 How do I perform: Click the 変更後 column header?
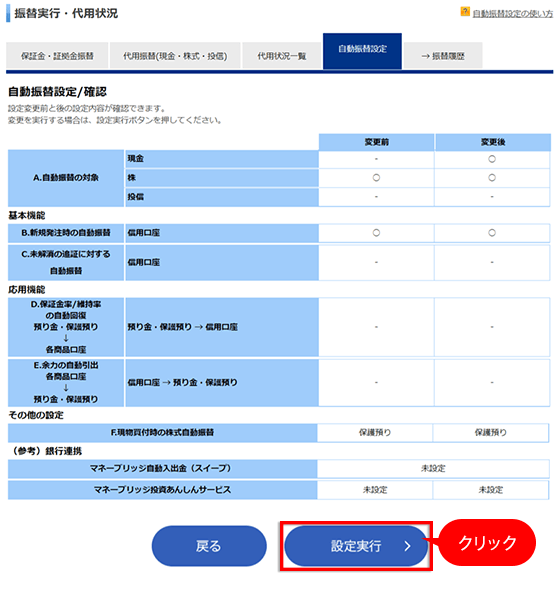[493, 142]
